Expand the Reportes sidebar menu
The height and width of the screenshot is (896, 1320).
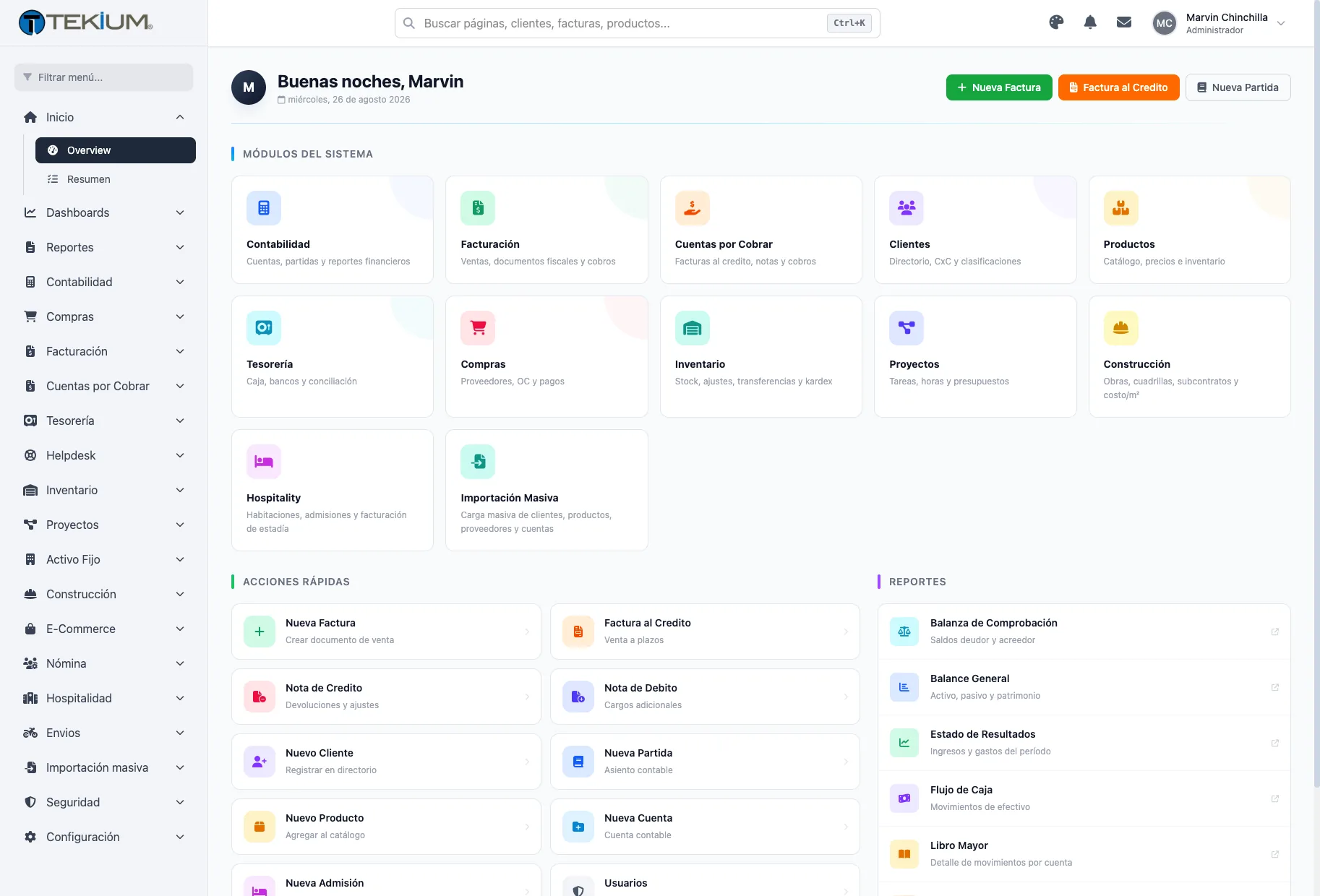pyautogui.click(x=104, y=247)
